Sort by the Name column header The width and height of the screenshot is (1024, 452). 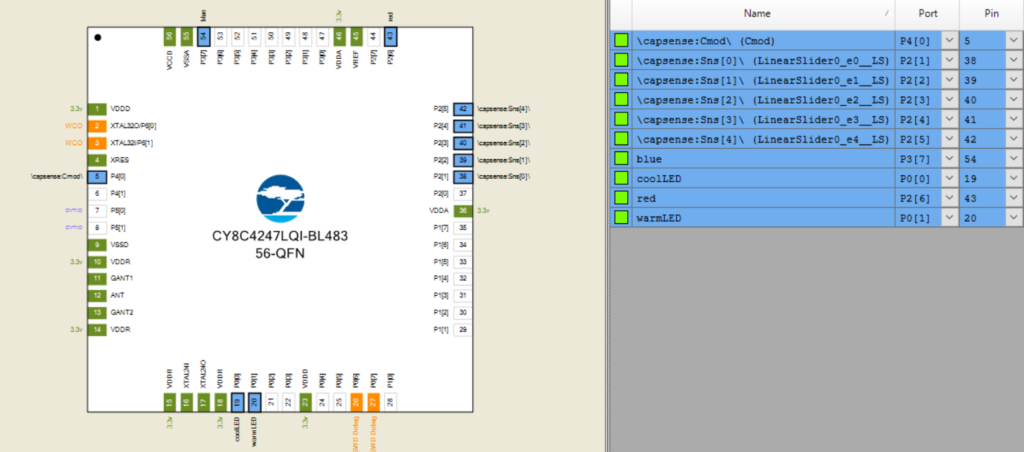coord(763,14)
